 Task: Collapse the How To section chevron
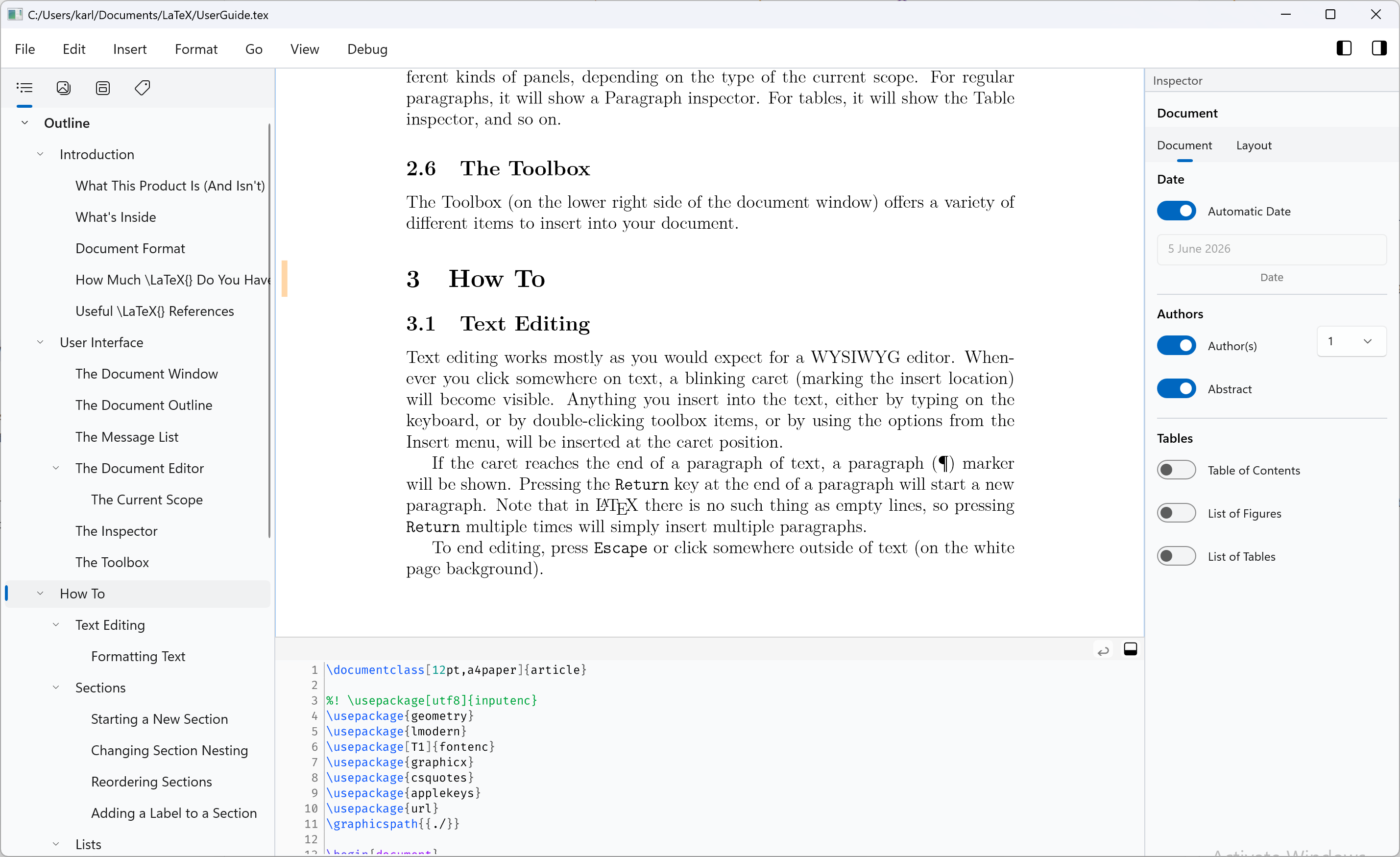click(x=40, y=594)
